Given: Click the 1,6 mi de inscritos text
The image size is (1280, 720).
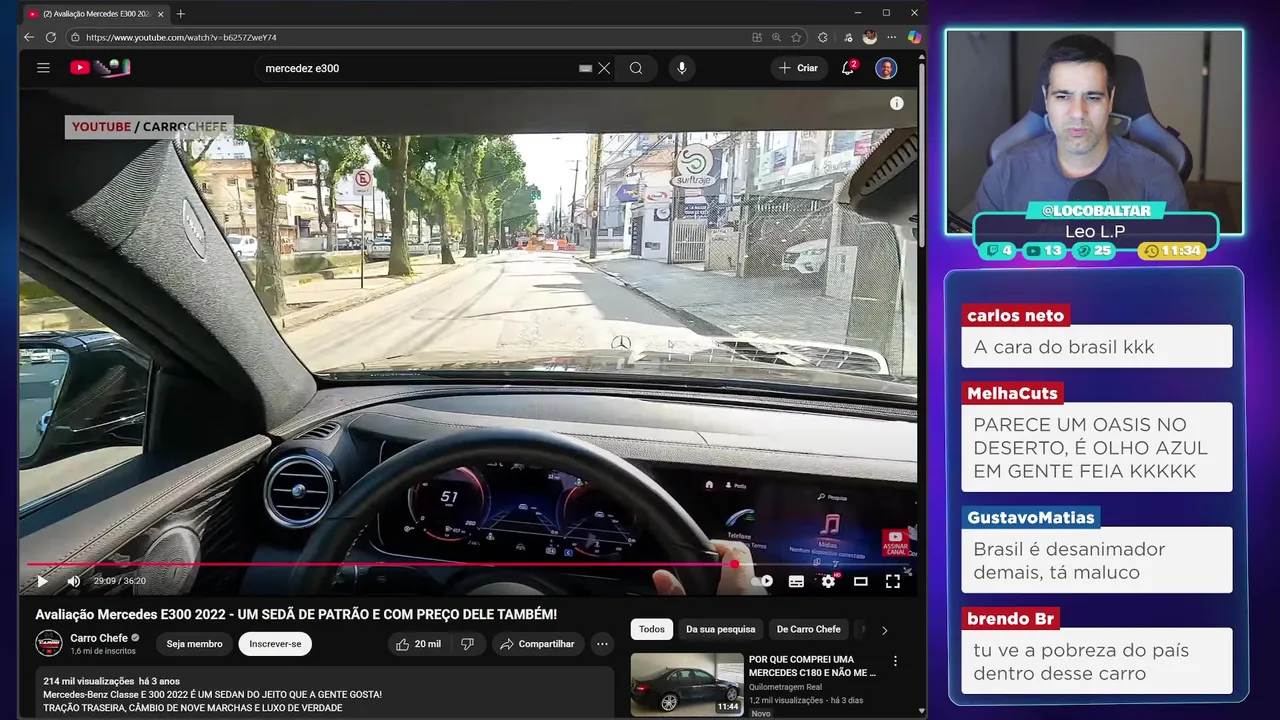Looking at the screenshot, I should [103, 651].
